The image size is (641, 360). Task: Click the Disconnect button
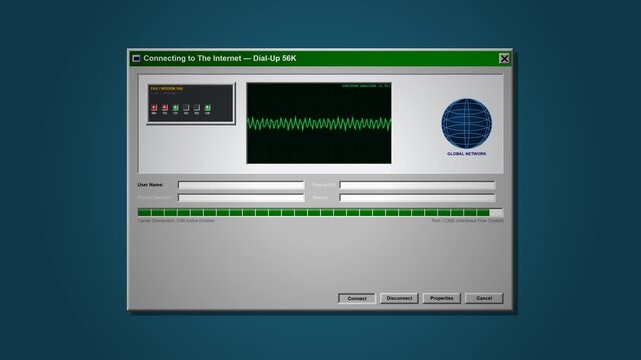pos(399,298)
